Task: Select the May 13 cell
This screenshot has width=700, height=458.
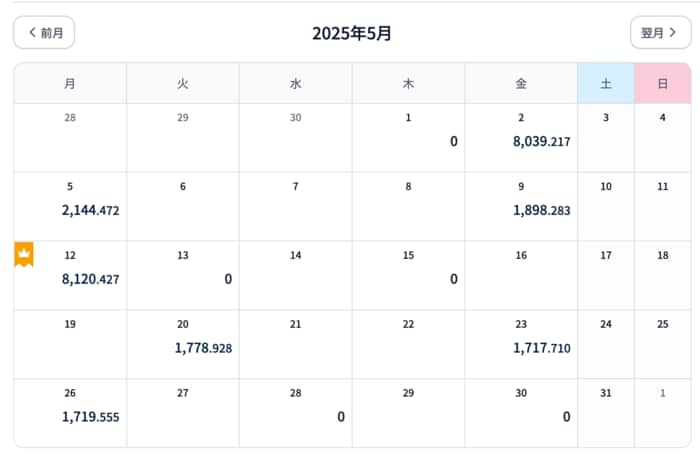Action: [183, 276]
